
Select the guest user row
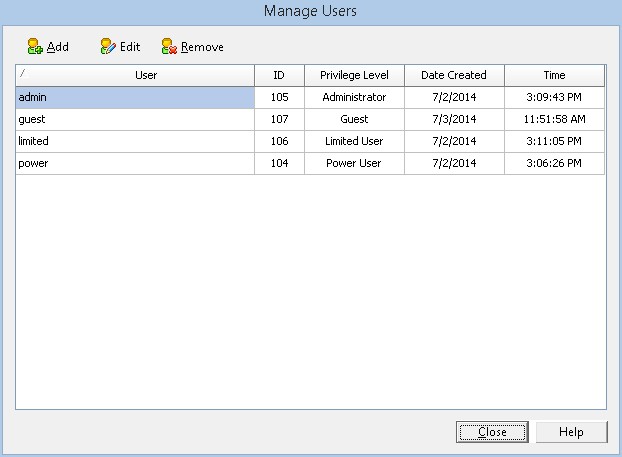coord(134,119)
